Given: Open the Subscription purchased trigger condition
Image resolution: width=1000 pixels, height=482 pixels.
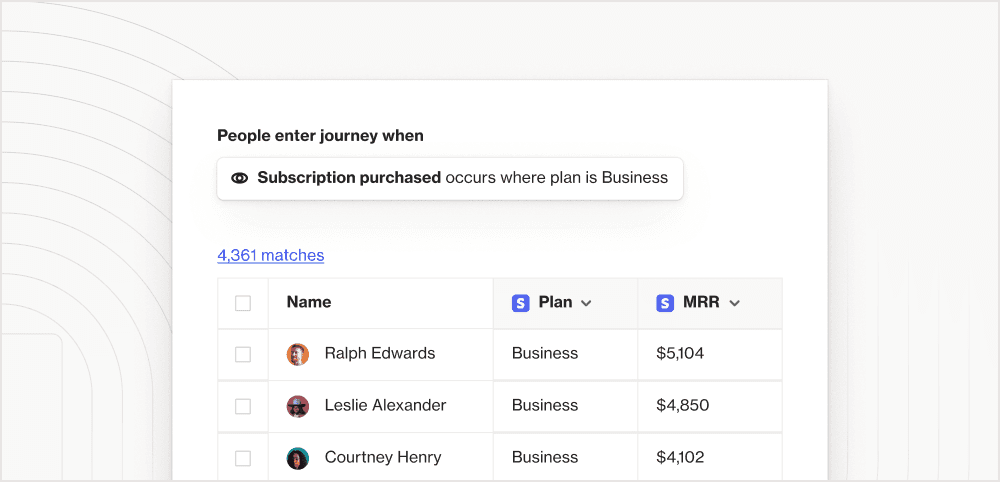Looking at the screenshot, I should click(450, 178).
